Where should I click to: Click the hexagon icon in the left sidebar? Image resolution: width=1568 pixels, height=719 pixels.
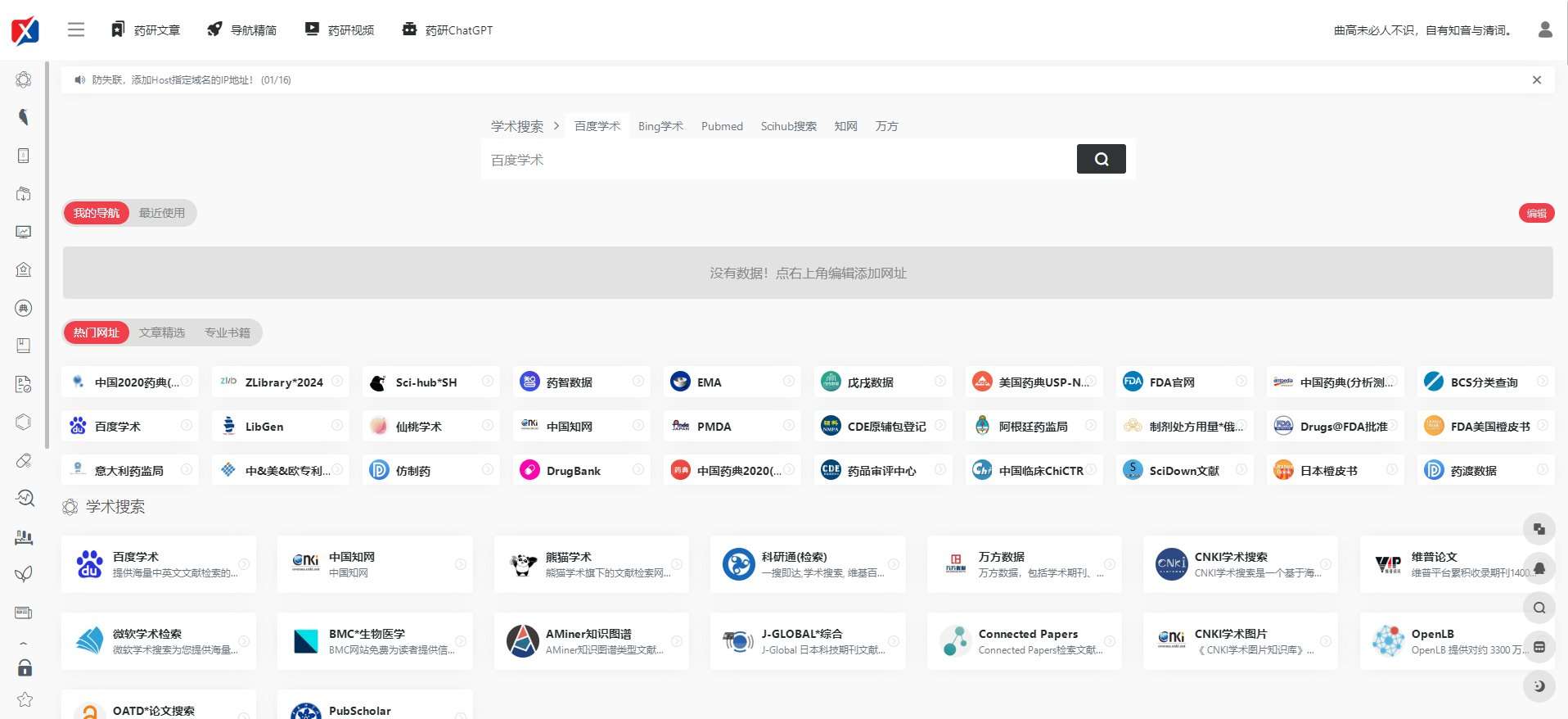24,422
